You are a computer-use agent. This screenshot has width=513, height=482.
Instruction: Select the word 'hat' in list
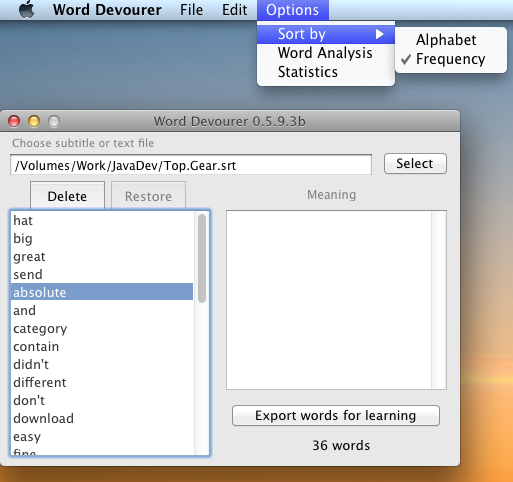point(102,221)
